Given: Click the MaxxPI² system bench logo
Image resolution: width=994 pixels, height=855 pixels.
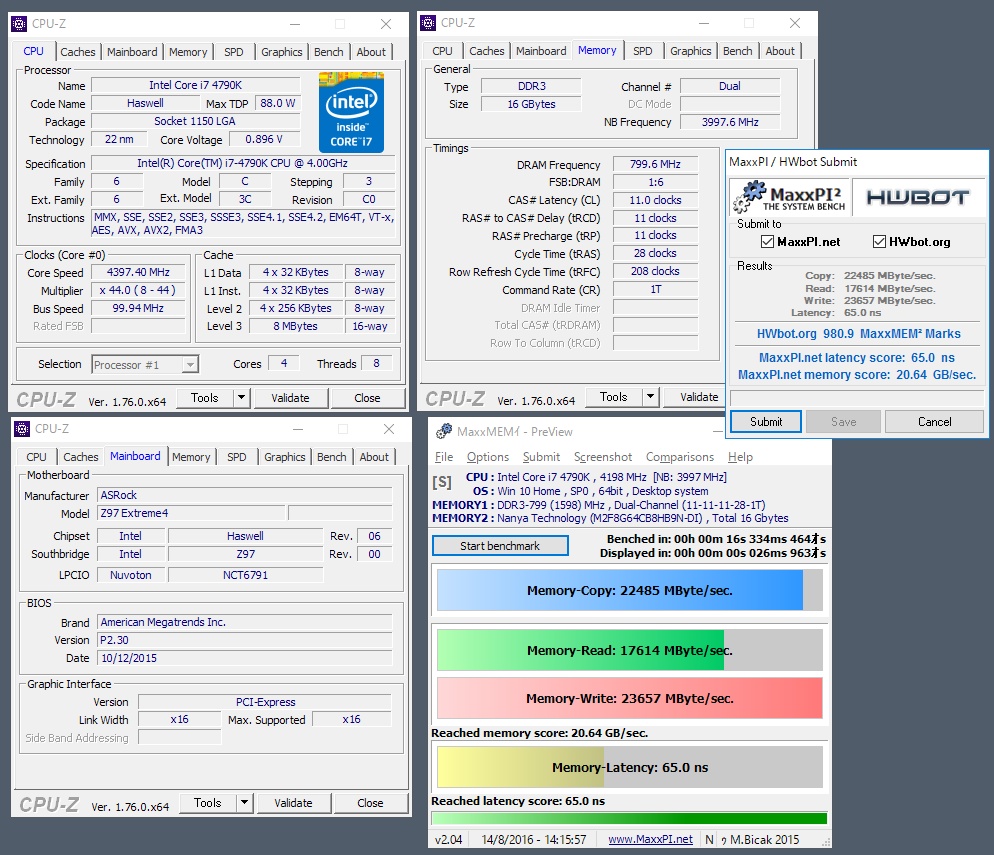Looking at the screenshot, I should coord(790,196).
